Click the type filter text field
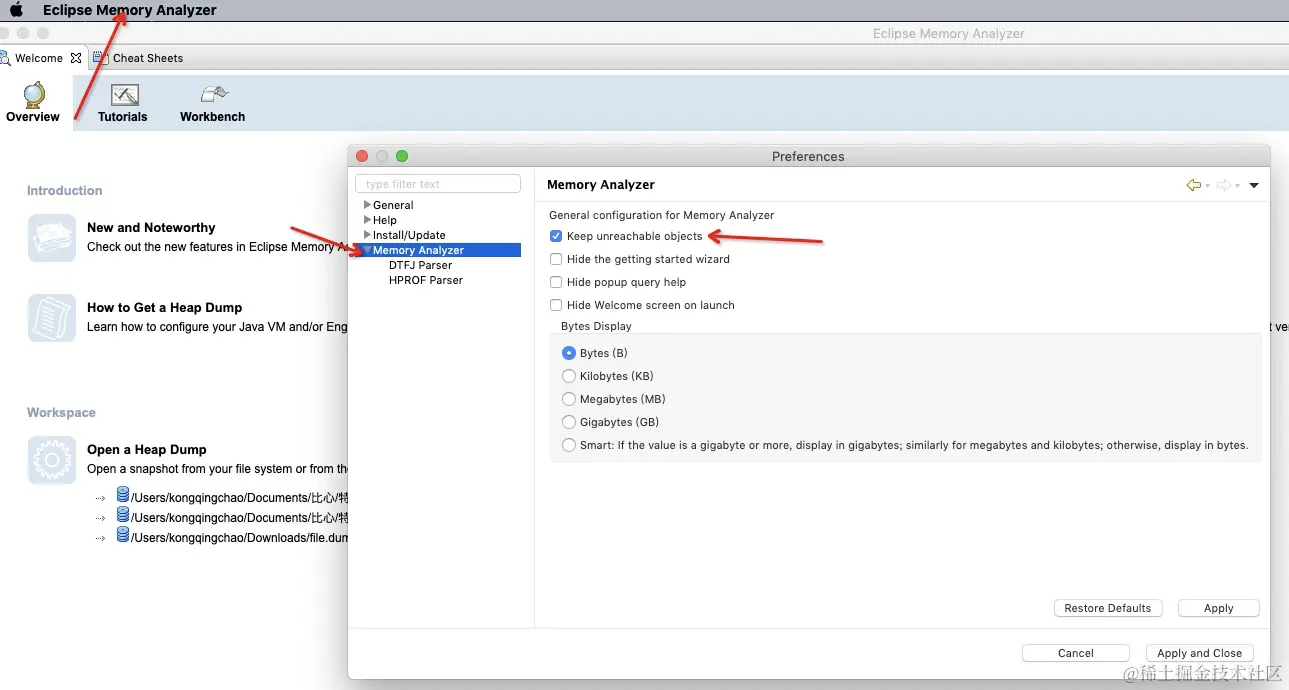 click(438, 184)
